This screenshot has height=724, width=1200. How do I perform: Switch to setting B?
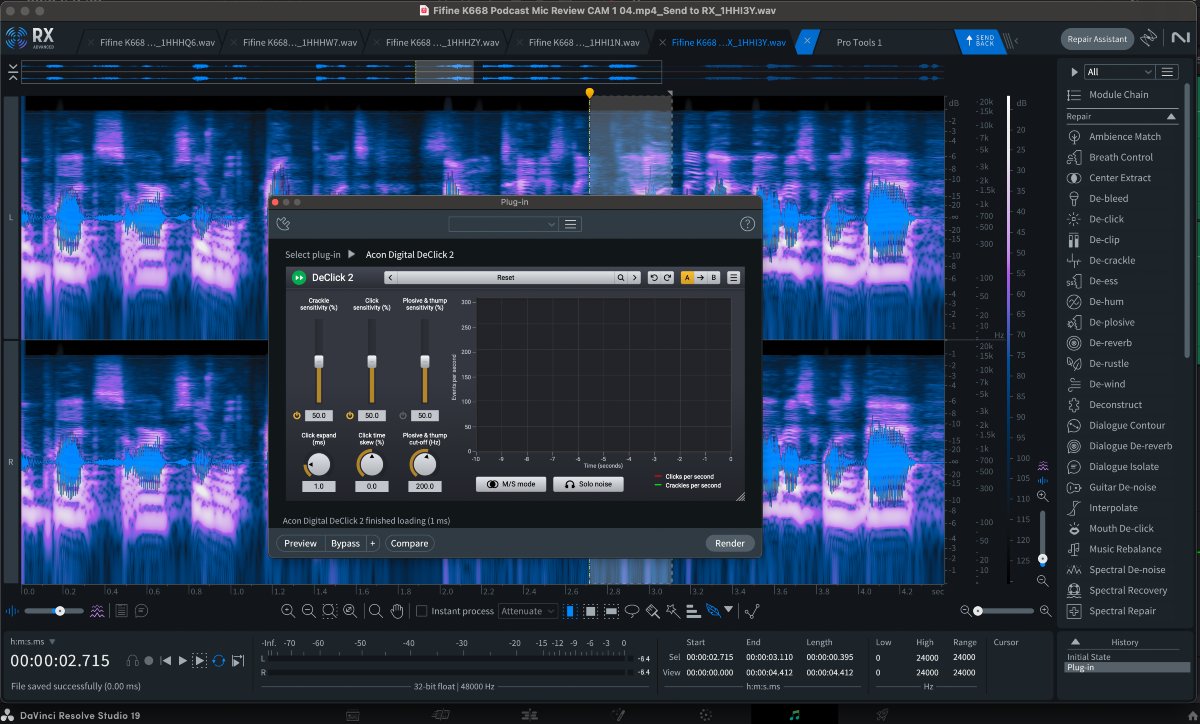coord(714,277)
